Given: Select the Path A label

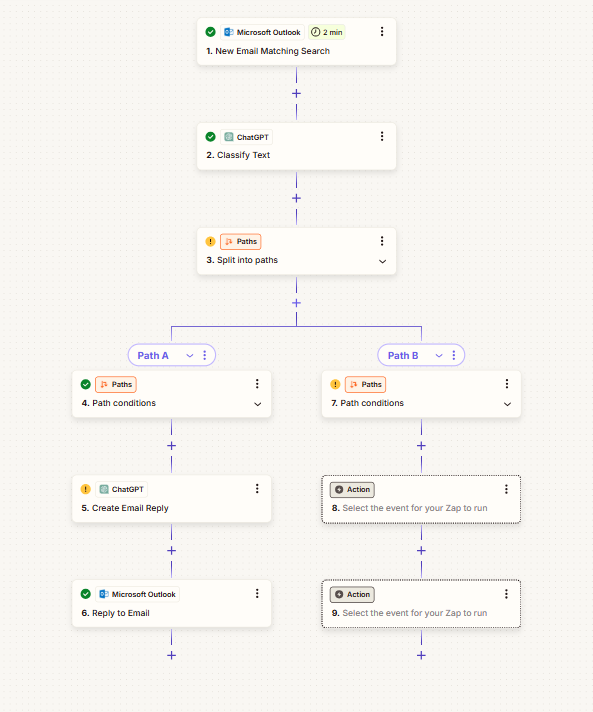Looking at the screenshot, I should pos(153,356).
